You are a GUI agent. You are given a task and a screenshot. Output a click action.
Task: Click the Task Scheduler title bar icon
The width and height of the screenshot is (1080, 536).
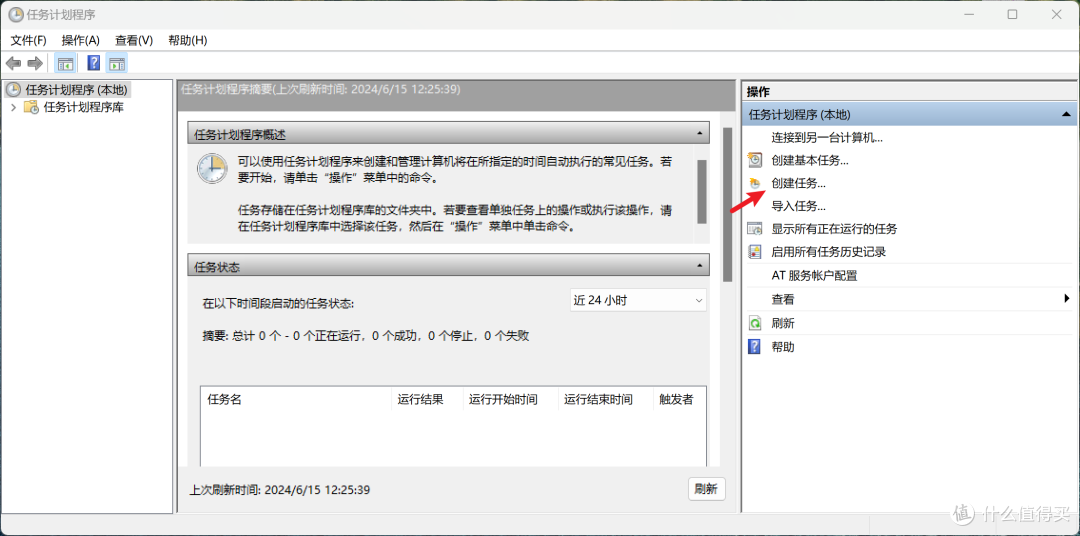pyautogui.click(x=14, y=14)
